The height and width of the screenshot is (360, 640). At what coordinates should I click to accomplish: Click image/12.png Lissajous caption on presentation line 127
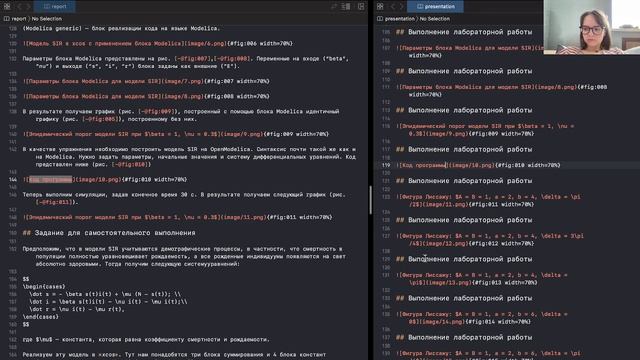tap(490, 240)
